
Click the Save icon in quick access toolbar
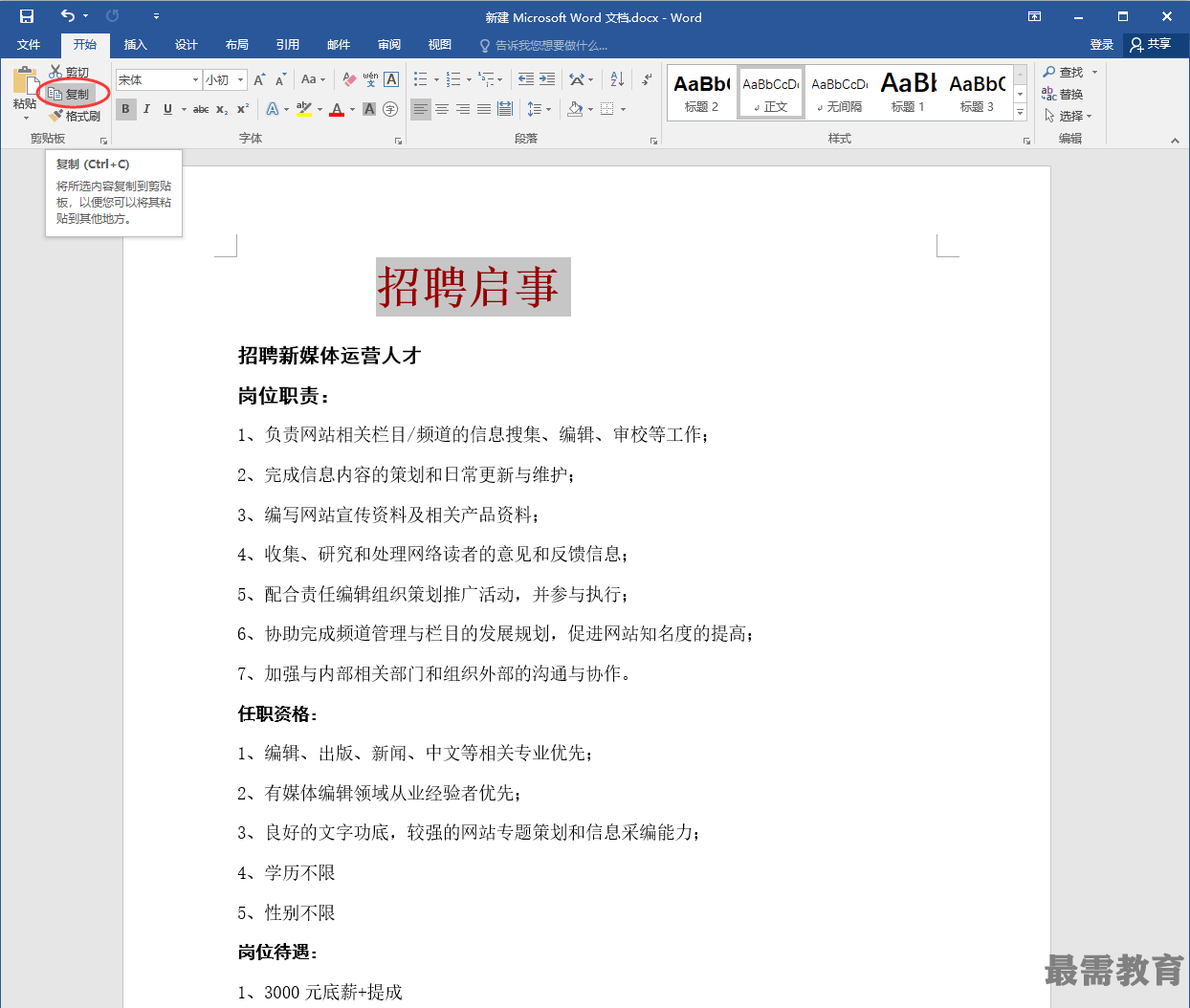point(27,16)
